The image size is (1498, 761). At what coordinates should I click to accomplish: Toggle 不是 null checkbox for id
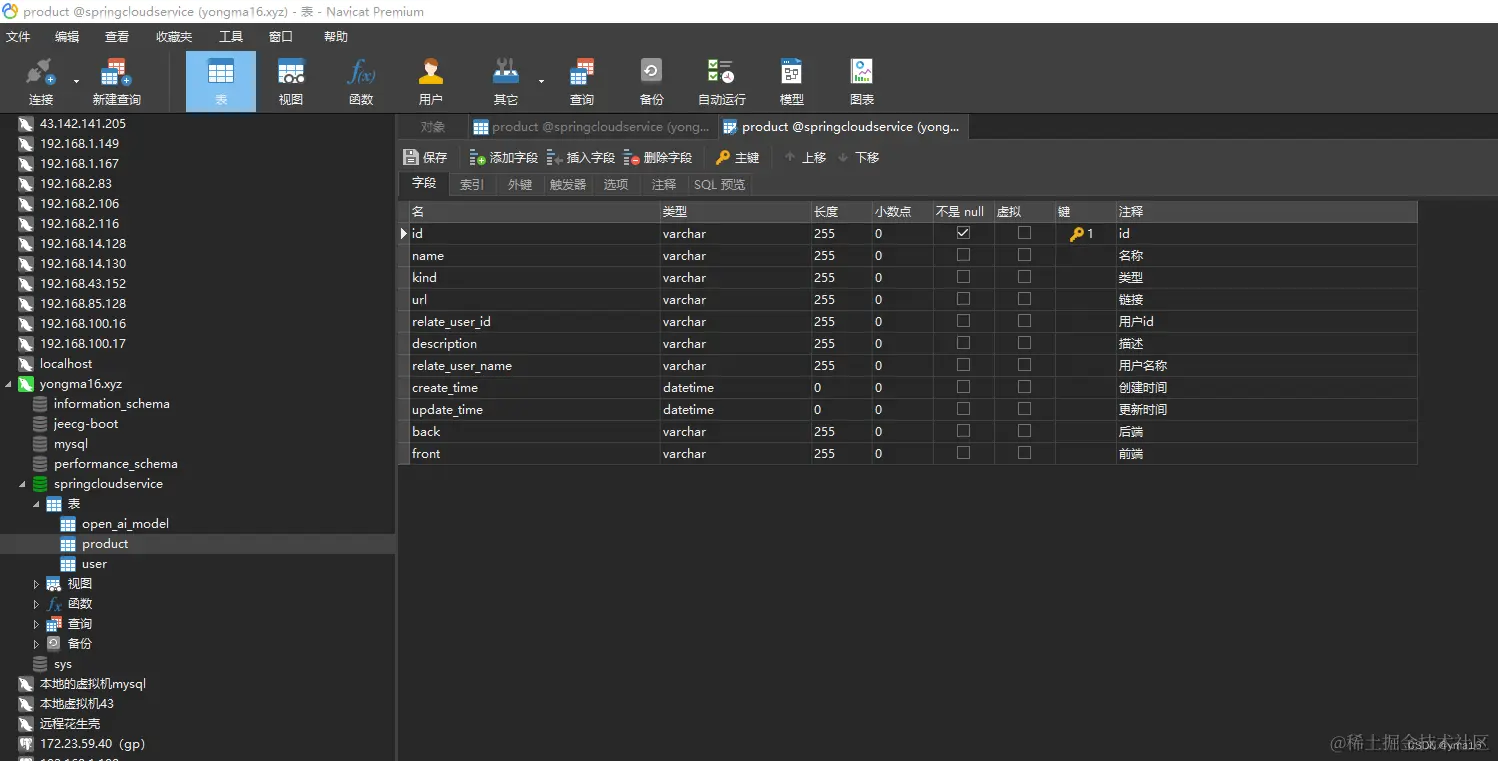tap(963, 233)
